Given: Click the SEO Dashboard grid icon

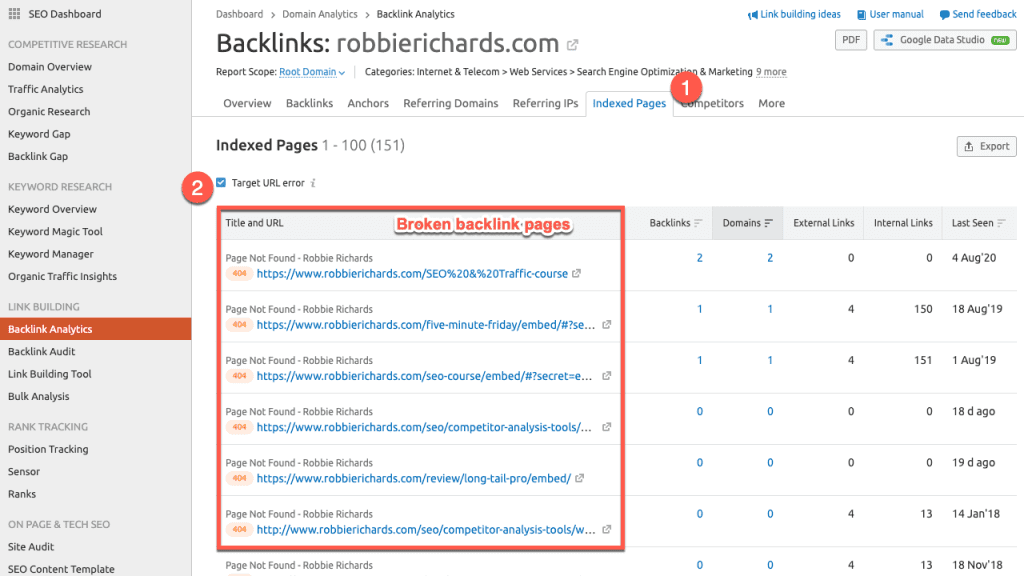Looking at the screenshot, I should (14, 14).
